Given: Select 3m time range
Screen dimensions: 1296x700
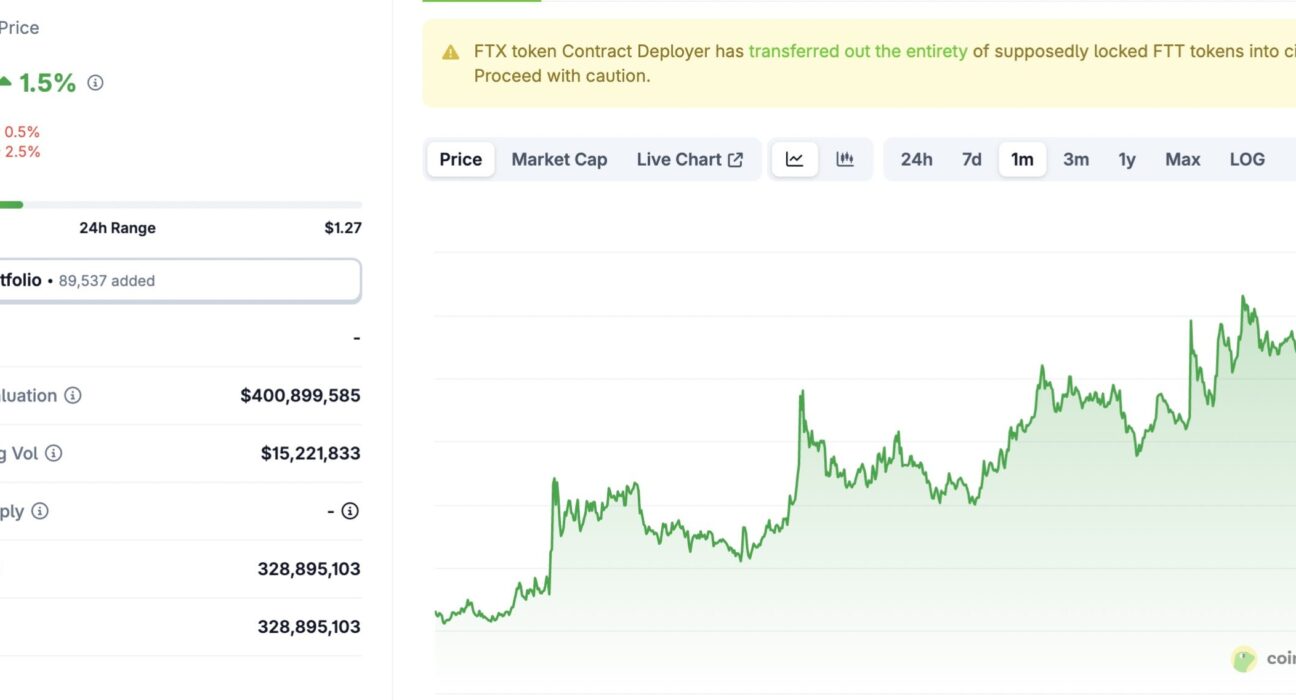Looking at the screenshot, I should pyautogui.click(x=1076, y=159).
